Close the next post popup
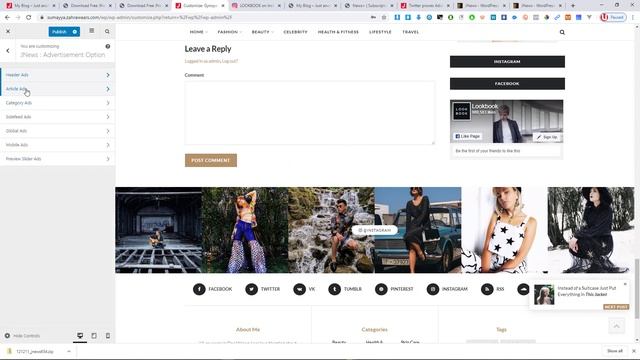Screen dimensions: 640x360 pos(625,284)
